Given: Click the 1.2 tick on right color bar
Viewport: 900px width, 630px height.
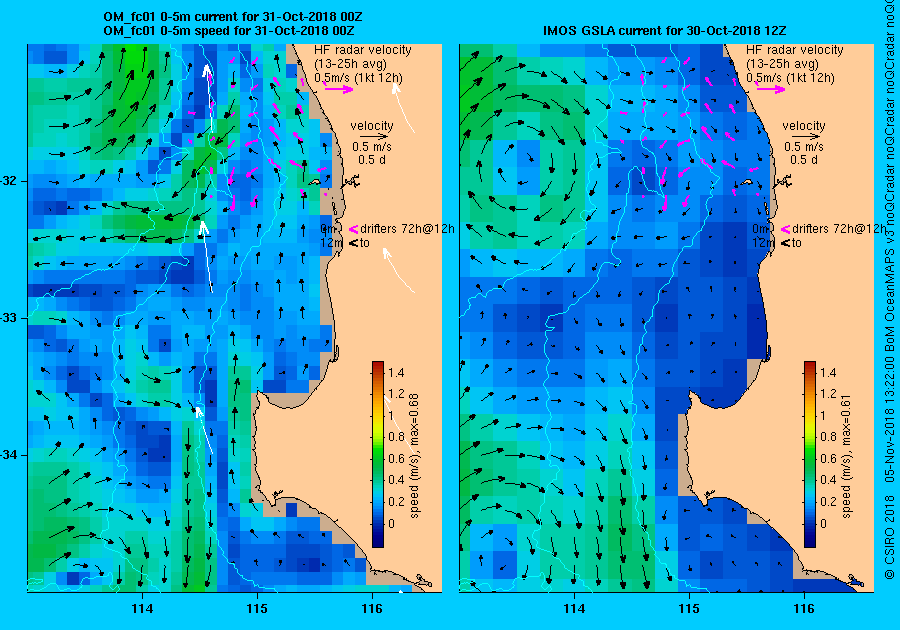Looking at the screenshot, I should click(x=828, y=394).
